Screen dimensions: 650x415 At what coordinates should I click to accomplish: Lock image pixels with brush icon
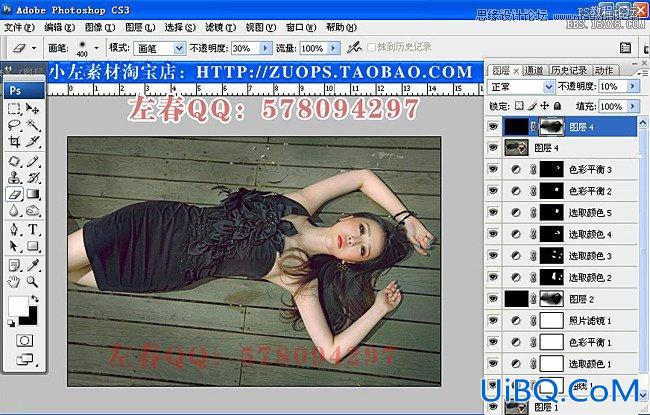[532, 106]
